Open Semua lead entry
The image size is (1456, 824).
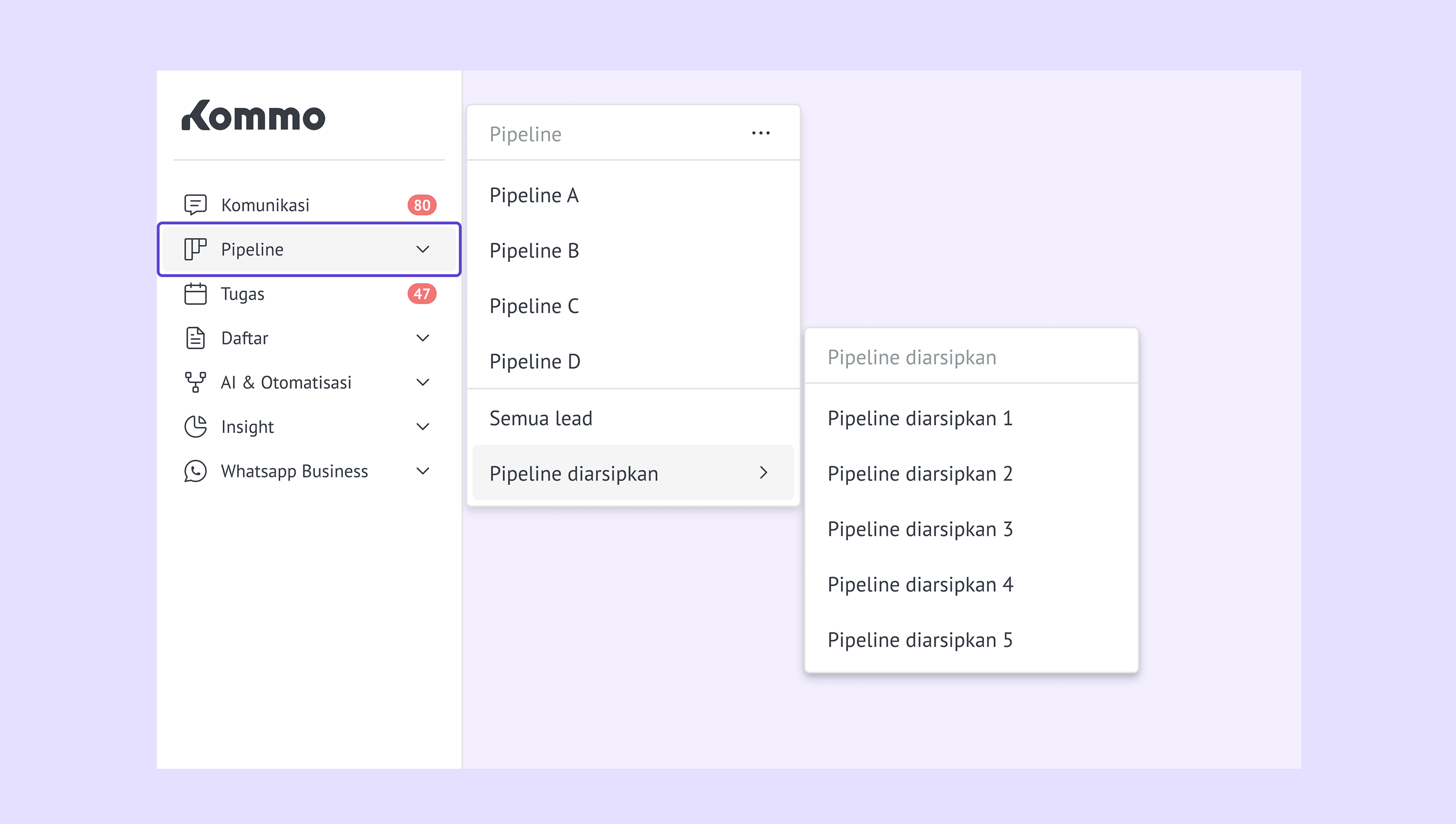[x=541, y=418]
